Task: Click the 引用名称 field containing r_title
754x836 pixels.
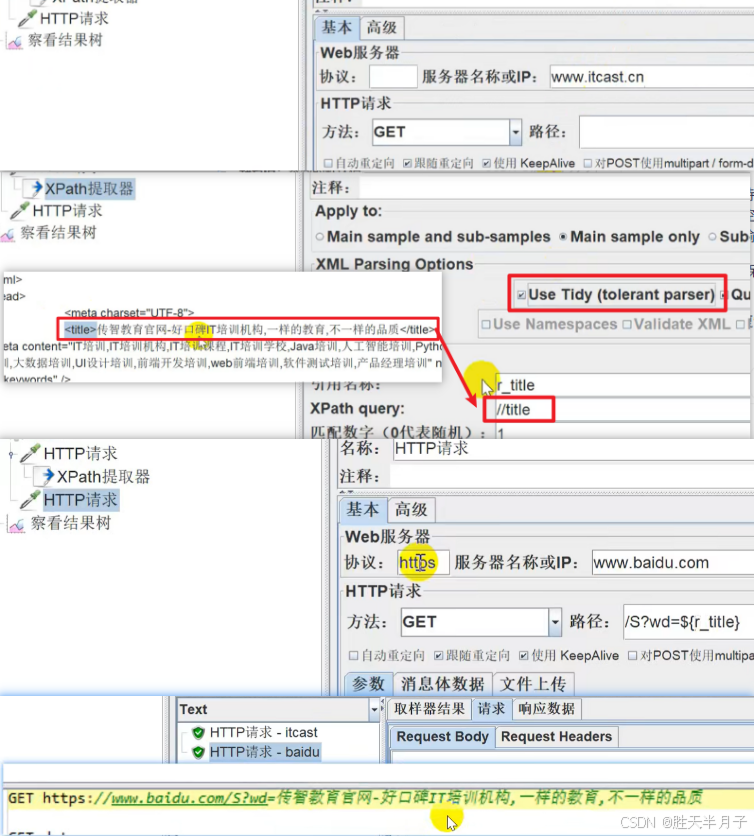Action: pyautogui.click(x=622, y=385)
